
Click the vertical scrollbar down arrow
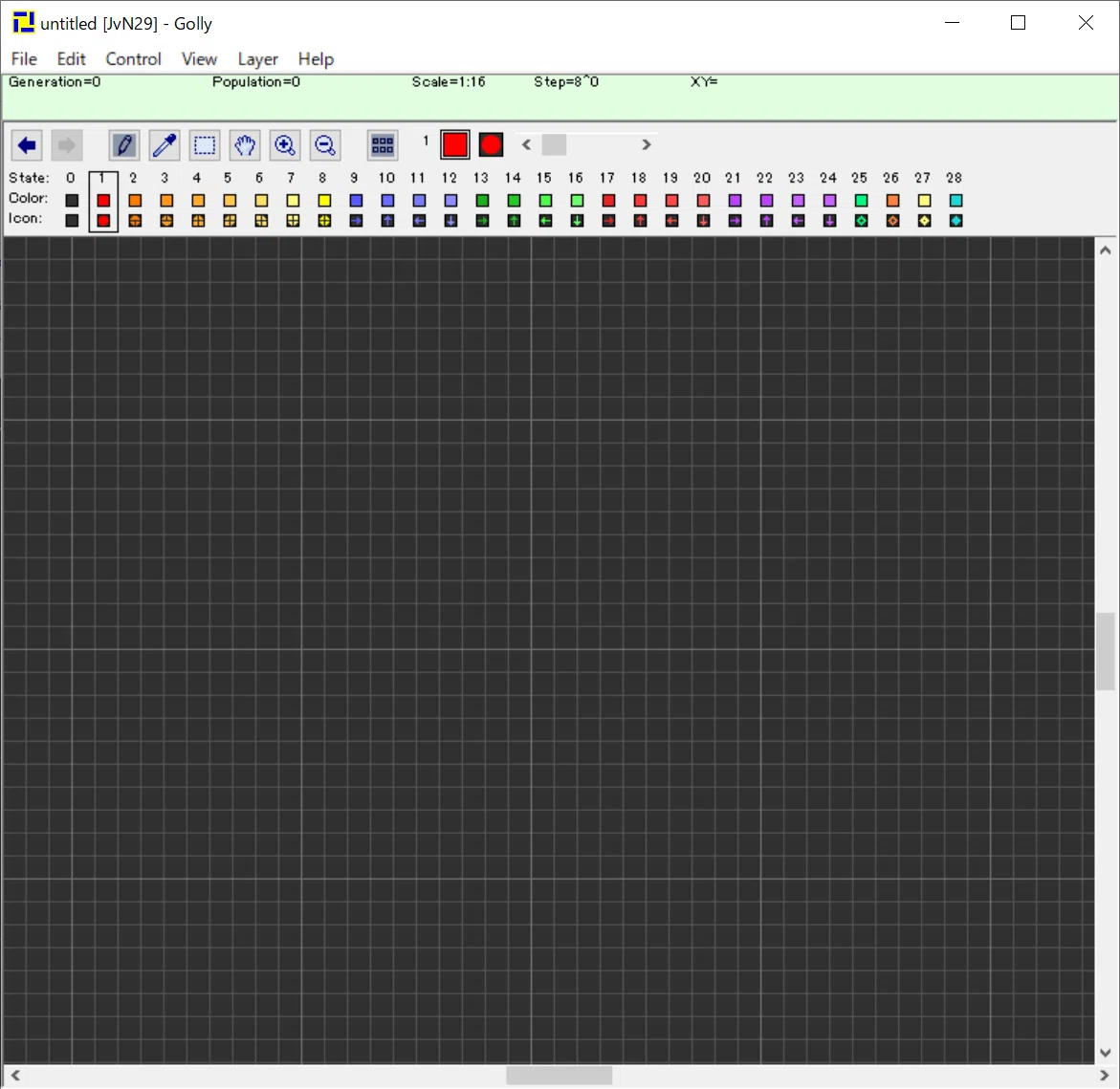click(1105, 1052)
